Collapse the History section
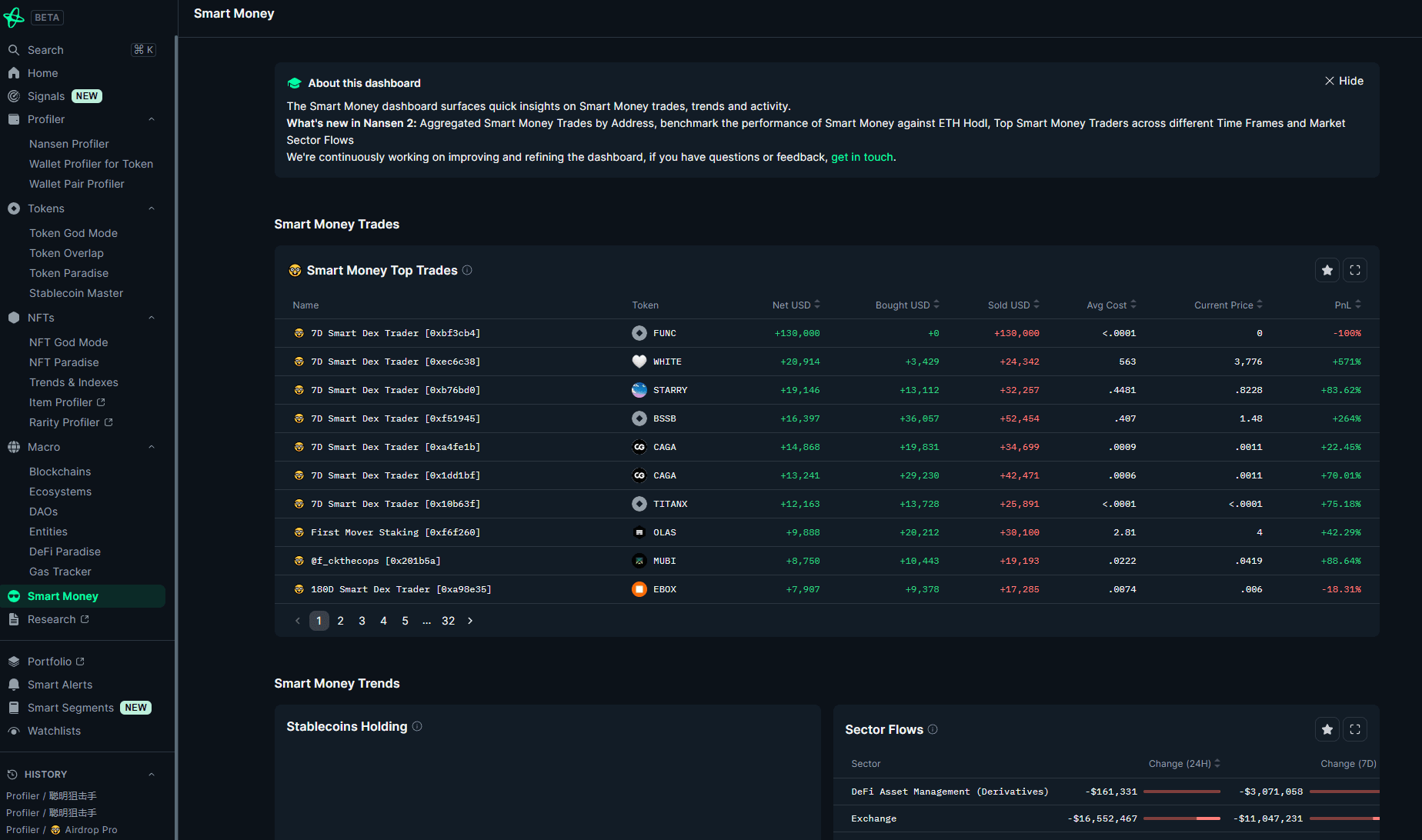This screenshot has width=1422, height=840. (x=152, y=775)
